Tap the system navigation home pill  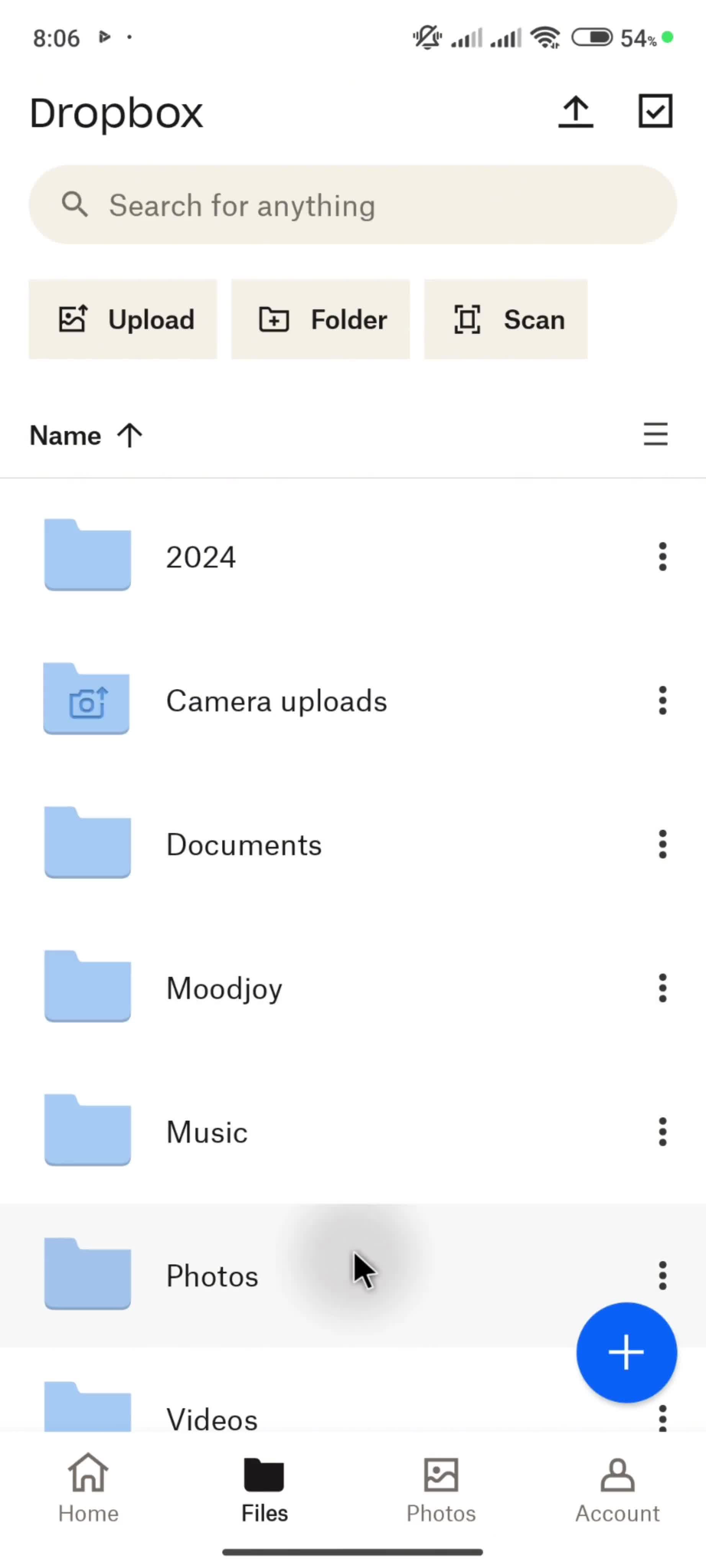[353, 1552]
